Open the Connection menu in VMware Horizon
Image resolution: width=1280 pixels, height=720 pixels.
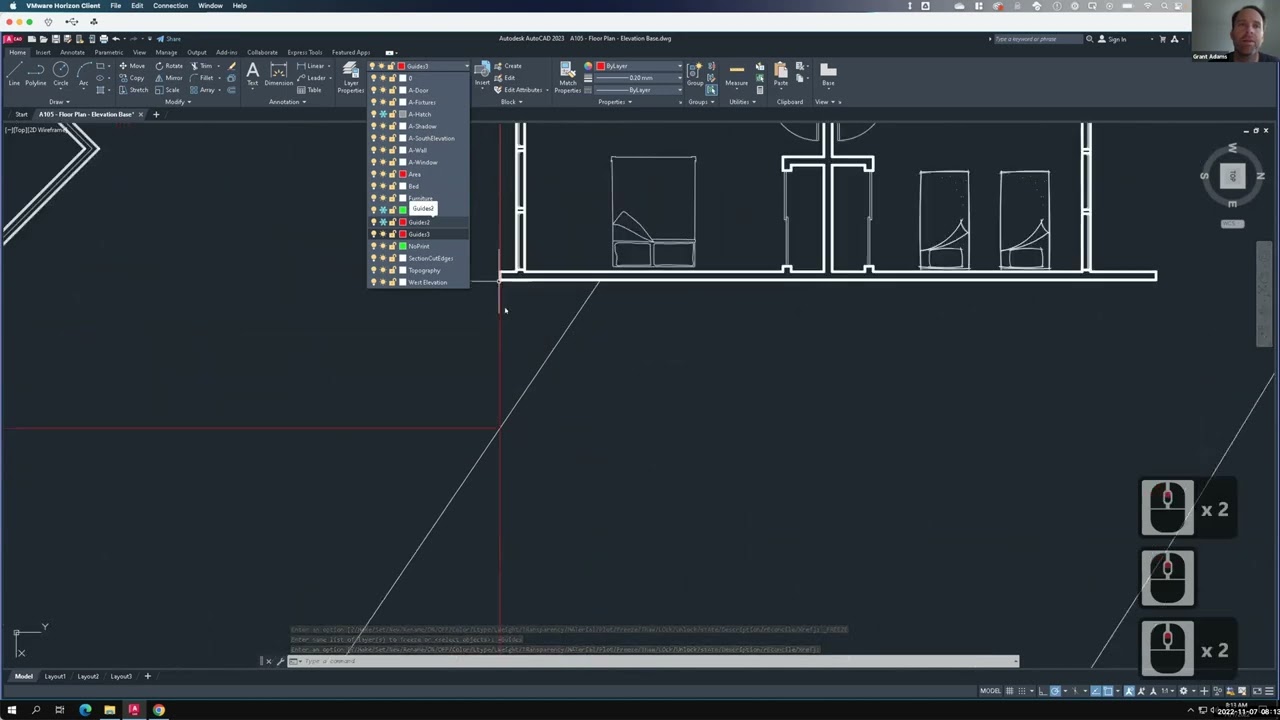tap(170, 6)
